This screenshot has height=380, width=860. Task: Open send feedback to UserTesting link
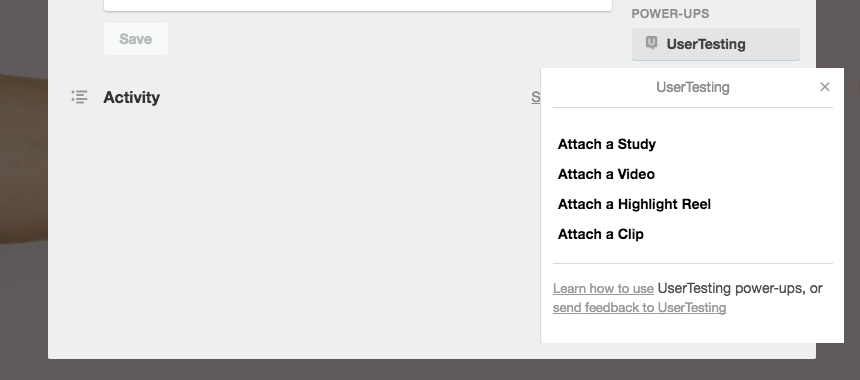click(x=639, y=308)
